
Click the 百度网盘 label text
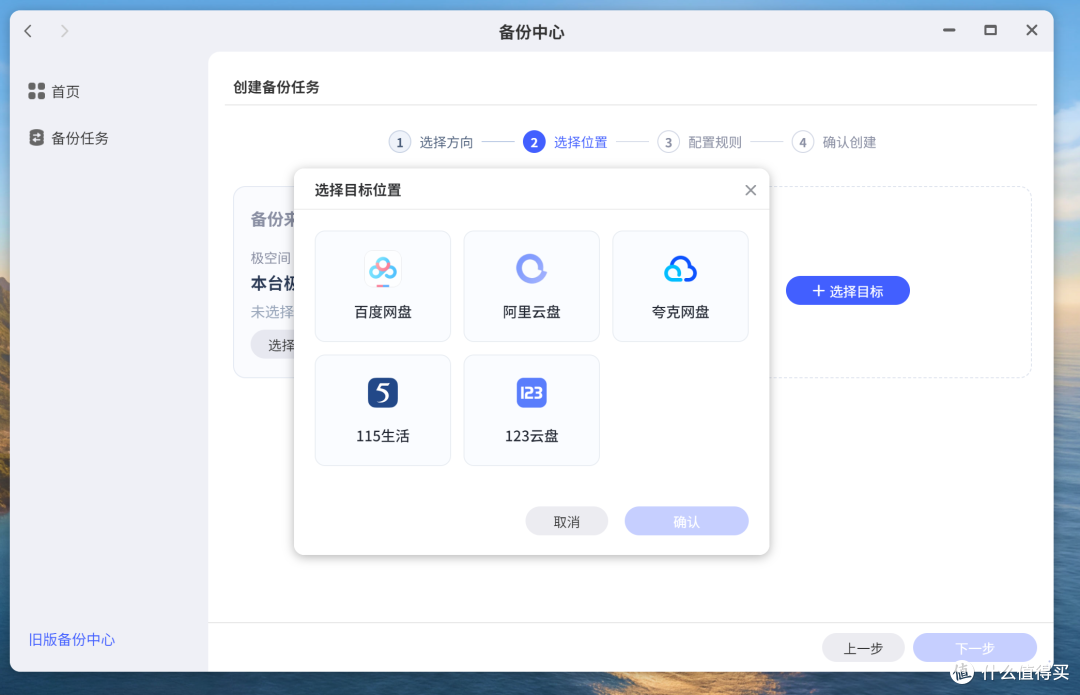coord(383,312)
